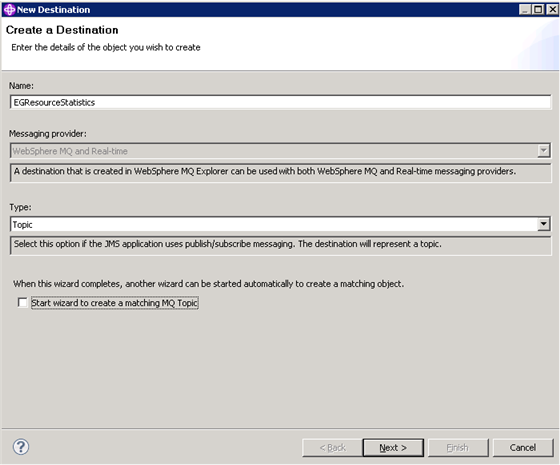The width and height of the screenshot is (560, 465).
Task: Click the greyed-out Finish button
Action: pos(458,448)
